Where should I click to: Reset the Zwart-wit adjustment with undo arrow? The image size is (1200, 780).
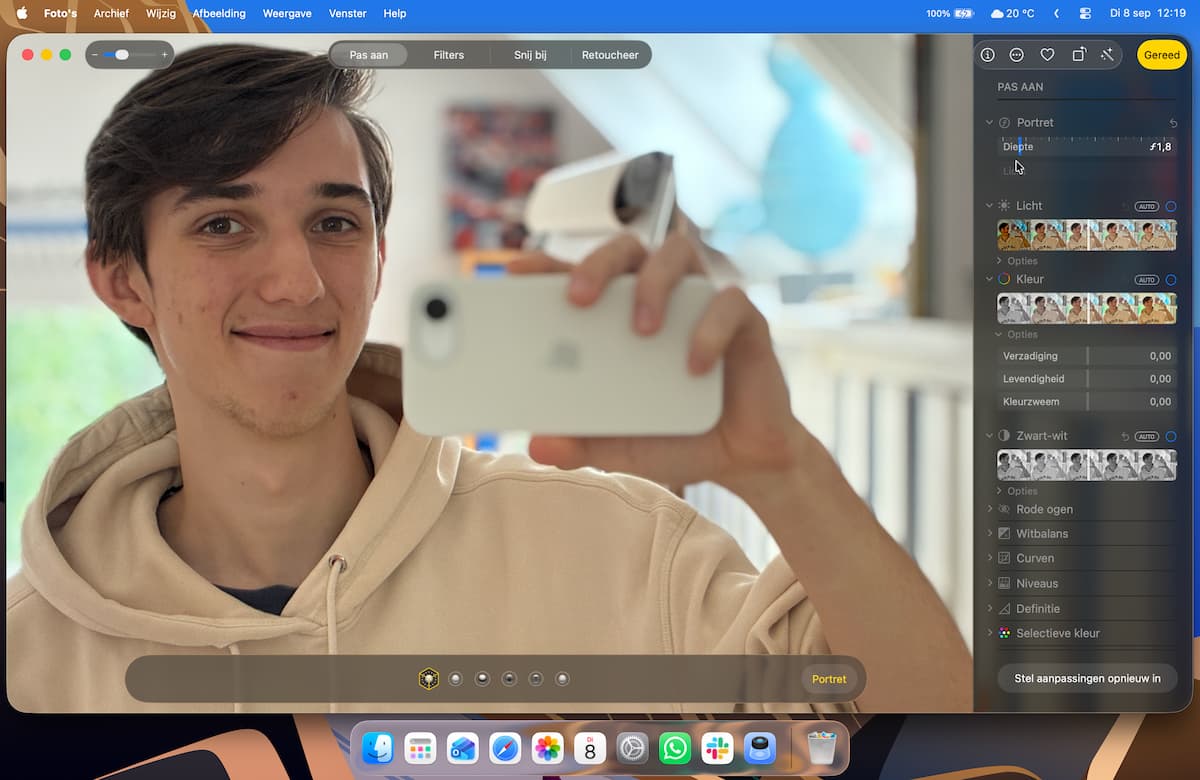pos(1125,436)
